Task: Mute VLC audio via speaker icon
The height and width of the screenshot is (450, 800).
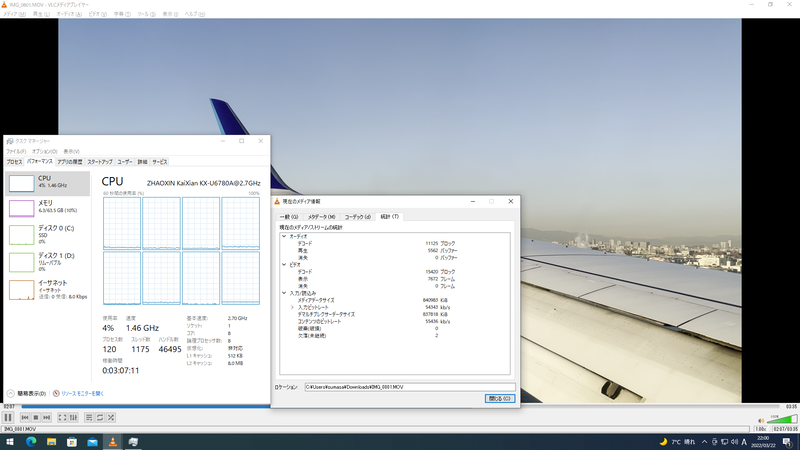Action: click(x=761, y=420)
